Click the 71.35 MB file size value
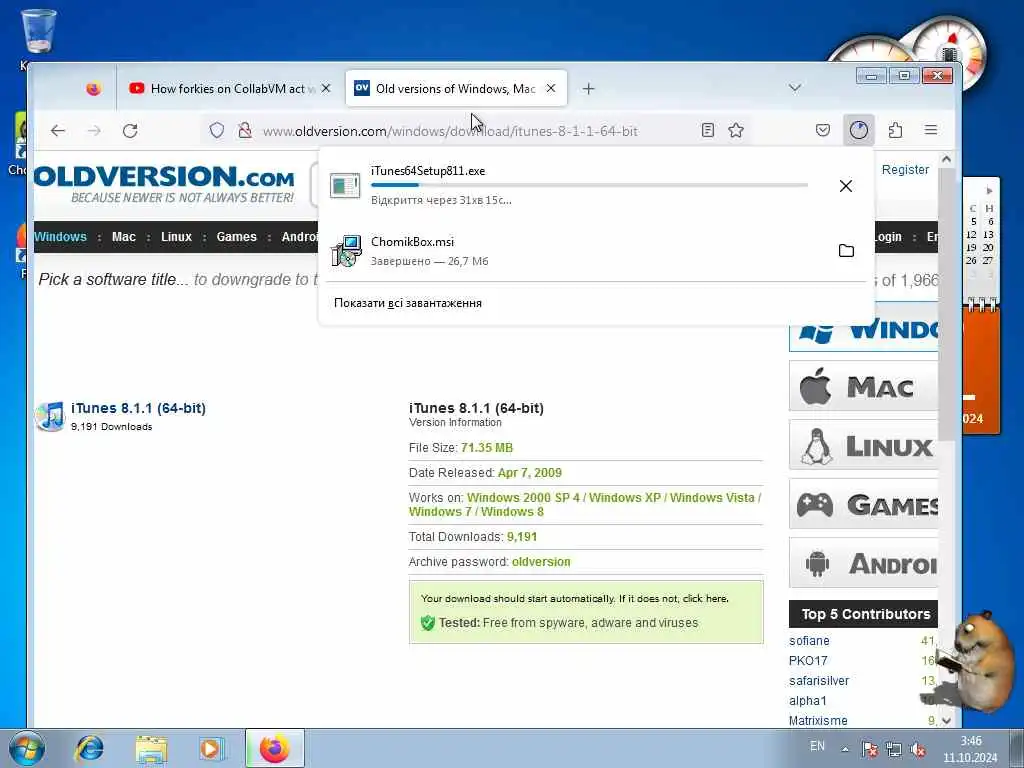1024x768 pixels. (x=487, y=447)
